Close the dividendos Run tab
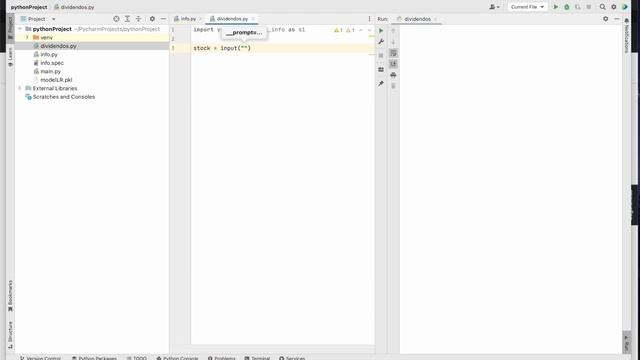The width and height of the screenshot is (640, 360). (x=436, y=19)
